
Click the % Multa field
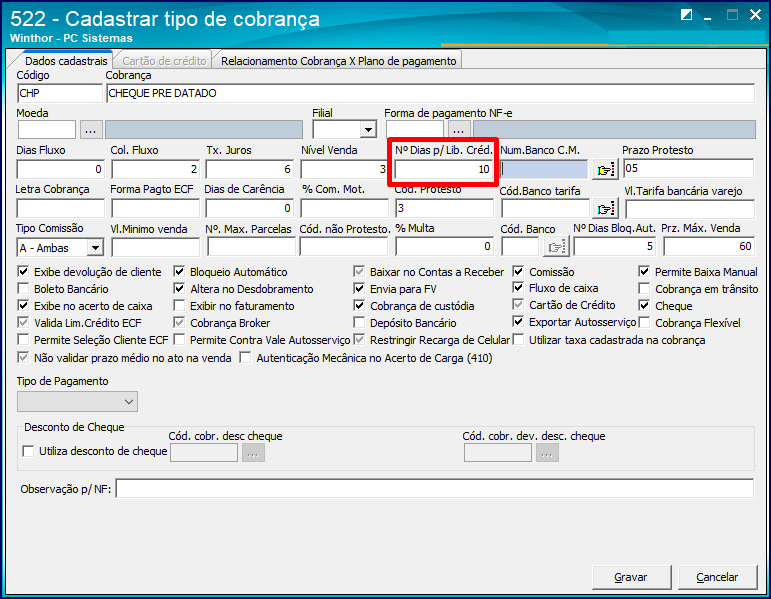click(x=445, y=246)
